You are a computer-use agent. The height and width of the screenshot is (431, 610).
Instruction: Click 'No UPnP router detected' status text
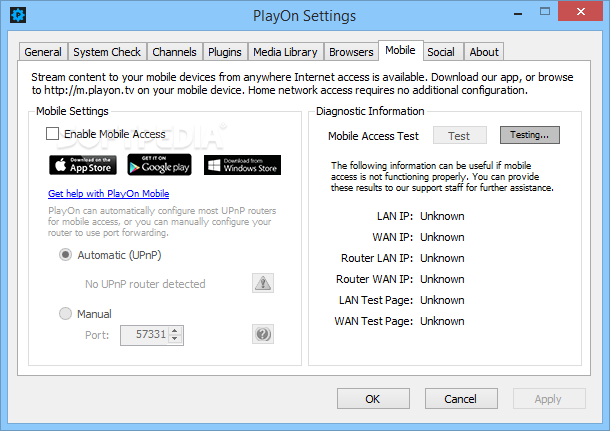point(145,284)
